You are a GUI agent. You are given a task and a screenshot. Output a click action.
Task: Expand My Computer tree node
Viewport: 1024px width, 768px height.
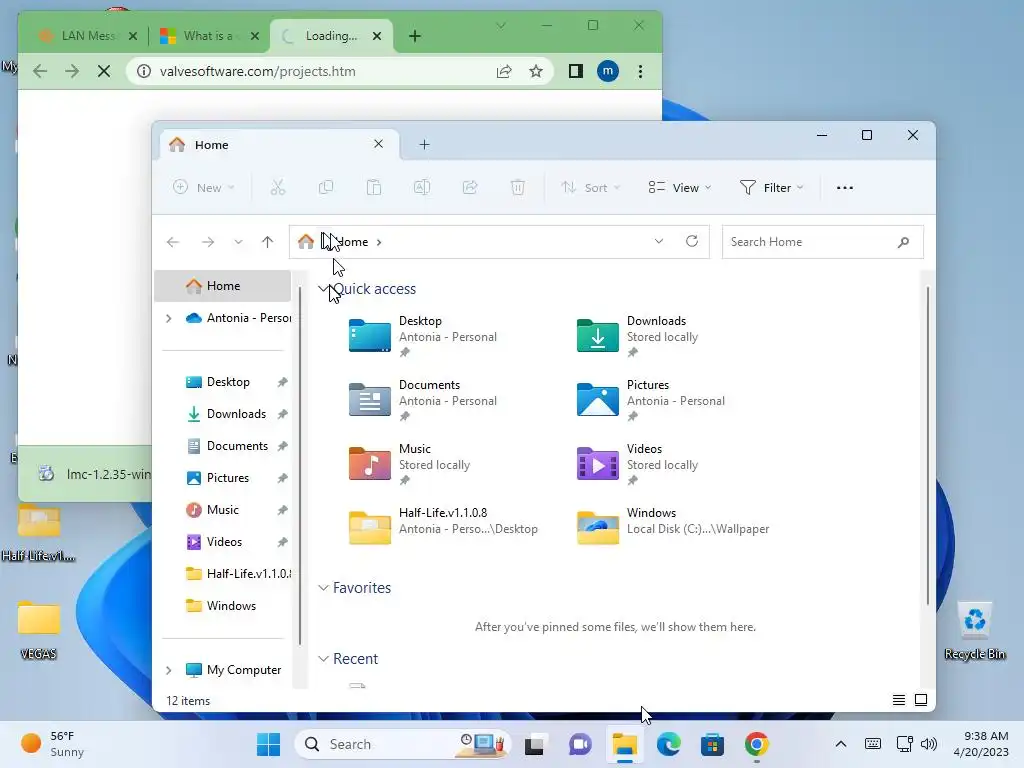pos(168,670)
